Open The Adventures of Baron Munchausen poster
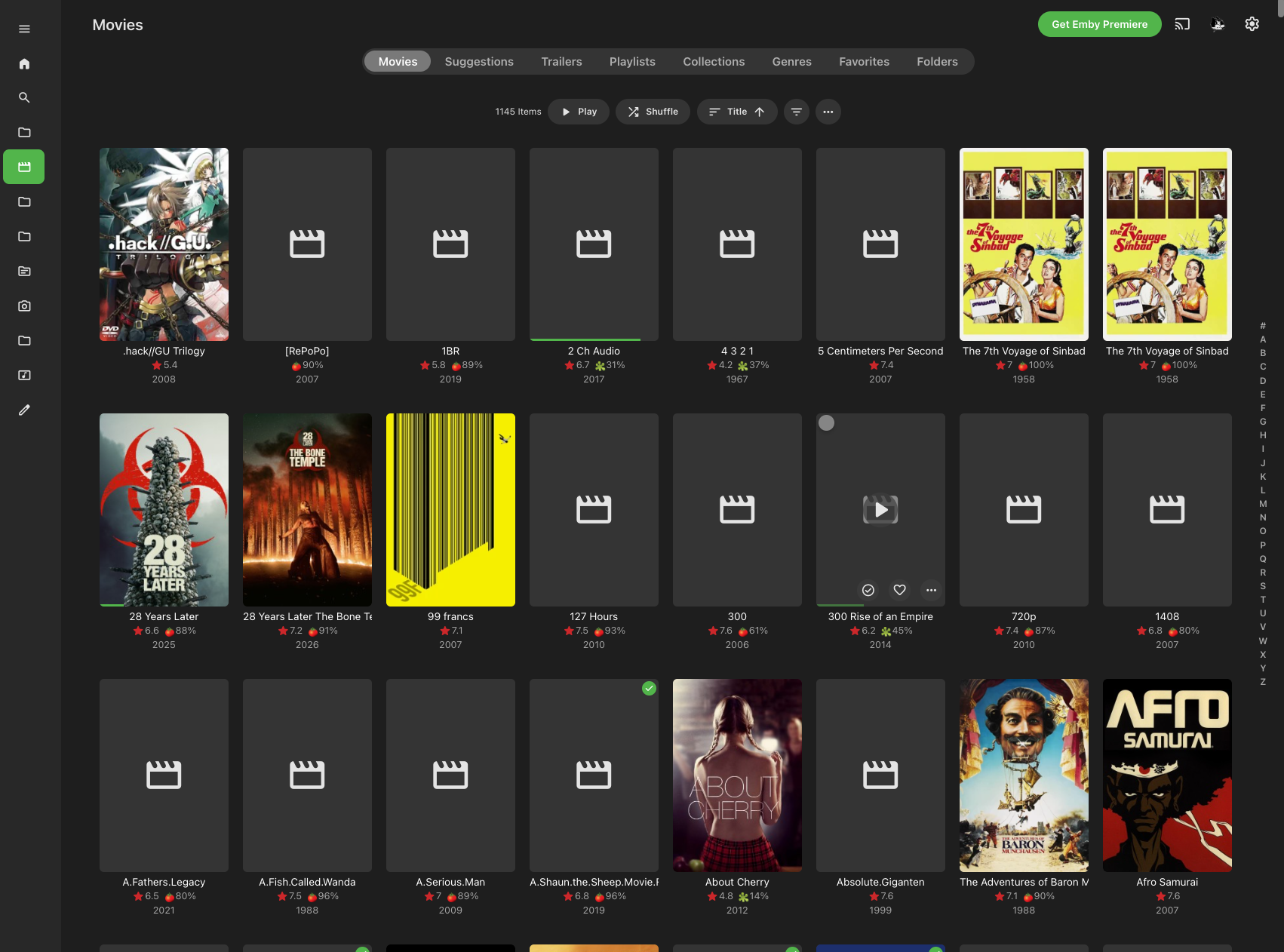This screenshot has height=952, width=1284. point(1024,775)
